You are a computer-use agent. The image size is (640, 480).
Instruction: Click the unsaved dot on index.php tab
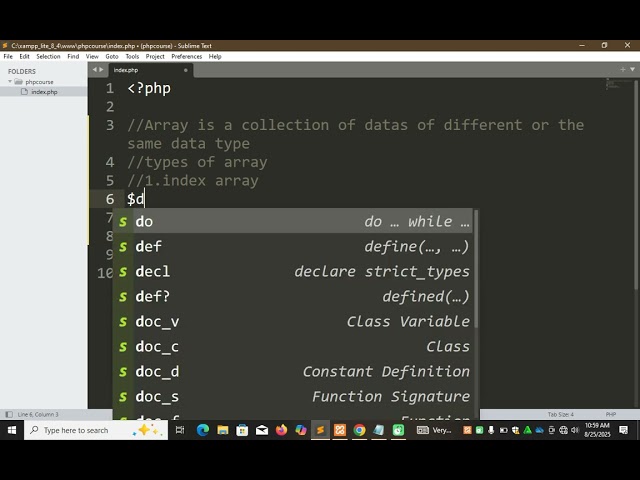(x=186, y=70)
